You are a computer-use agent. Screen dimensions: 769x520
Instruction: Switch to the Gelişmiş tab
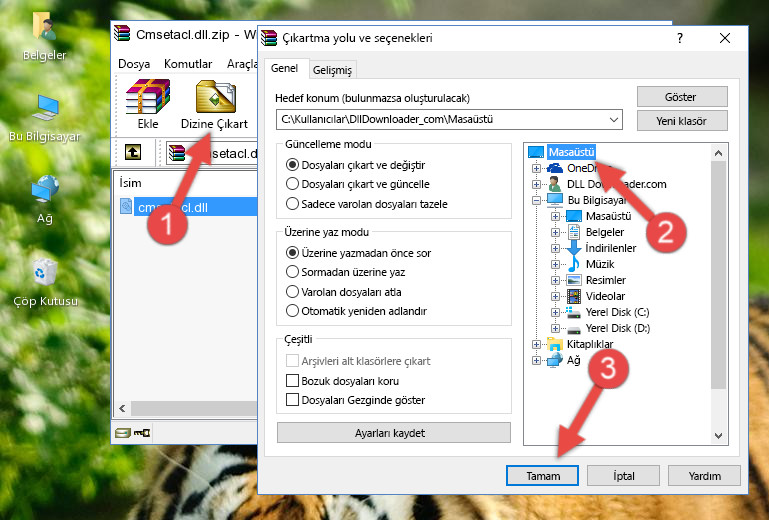(332, 70)
